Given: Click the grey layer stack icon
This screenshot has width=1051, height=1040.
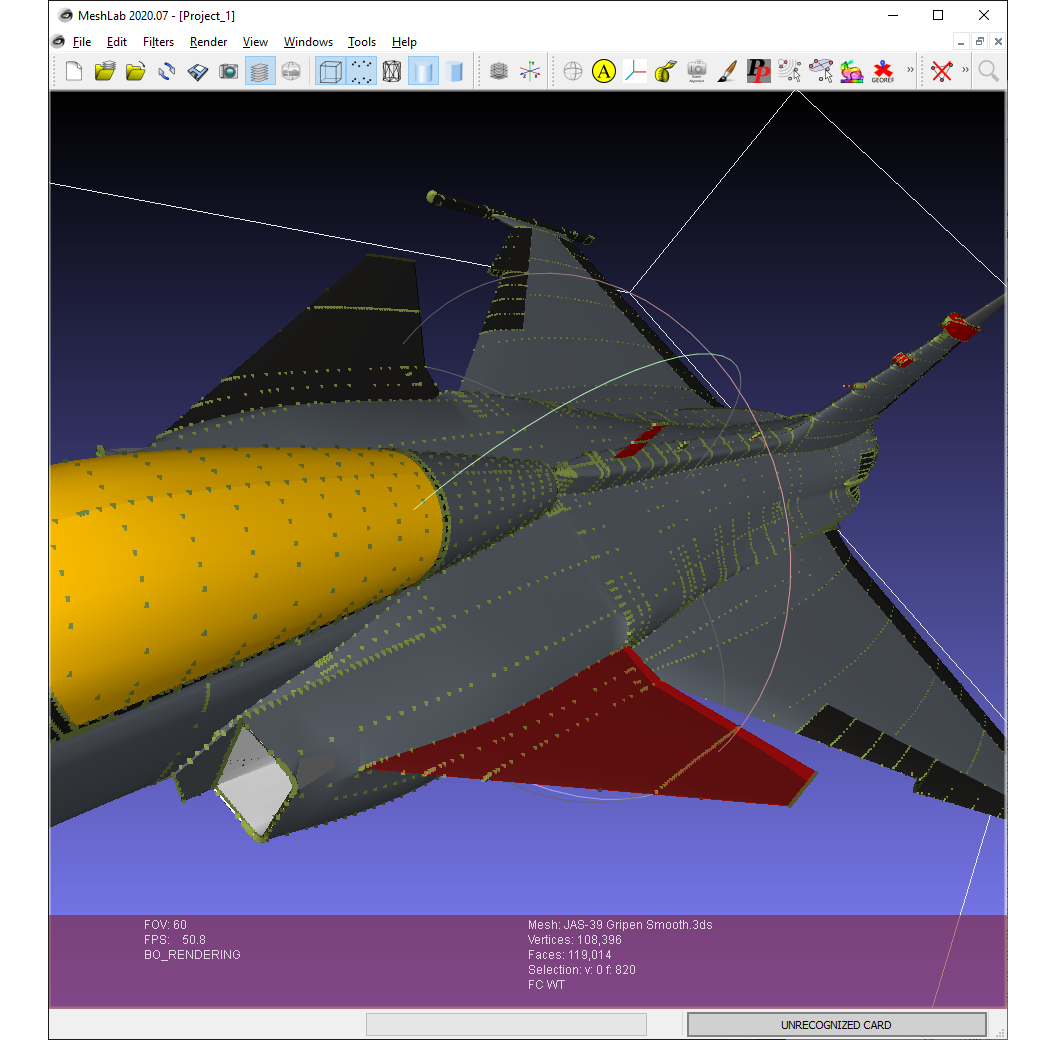Looking at the screenshot, I should 499,71.
